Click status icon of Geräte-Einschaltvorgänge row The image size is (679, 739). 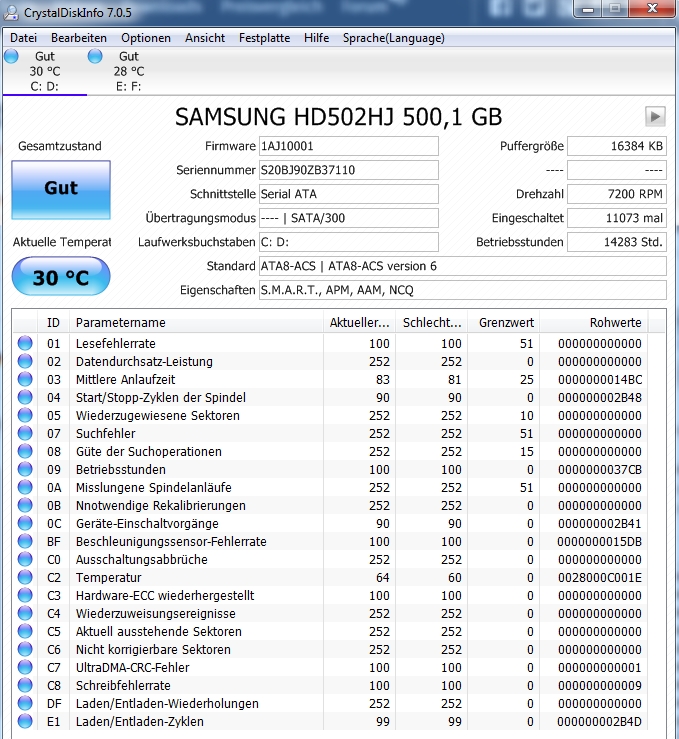[25, 523]
